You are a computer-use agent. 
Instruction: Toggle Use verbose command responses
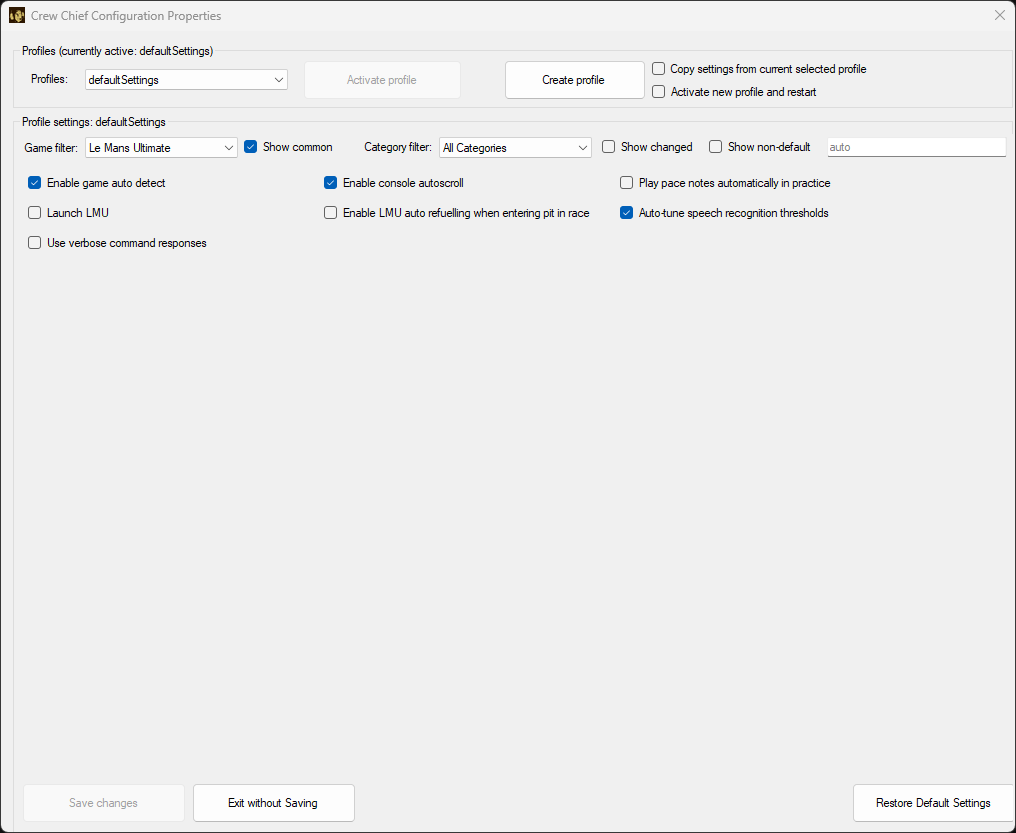pyautogui.click(x=34, y=242)
